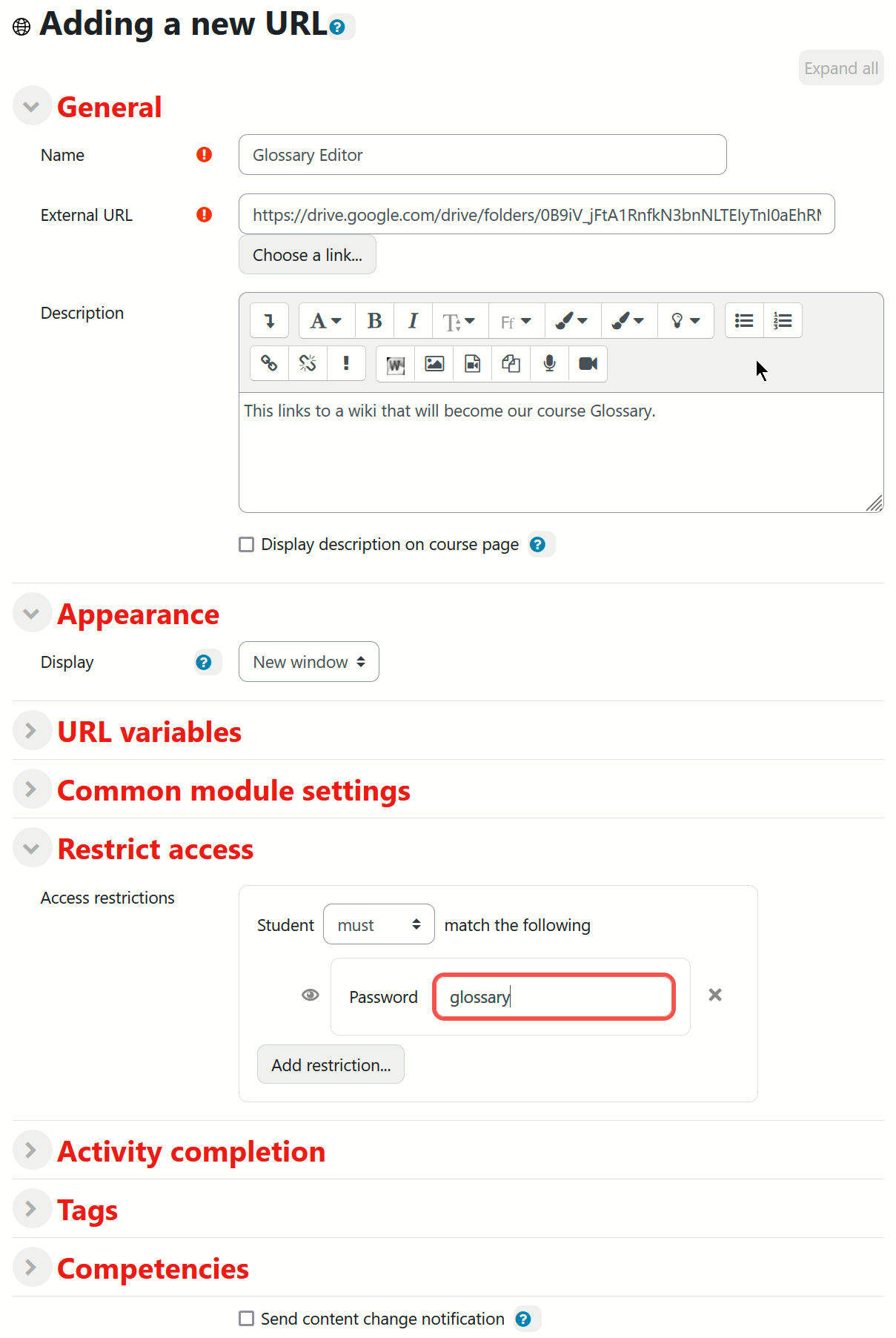Click the unordered bullet list icon
The width and height of the screenshot is (896, 1338).
coord(744,321)
